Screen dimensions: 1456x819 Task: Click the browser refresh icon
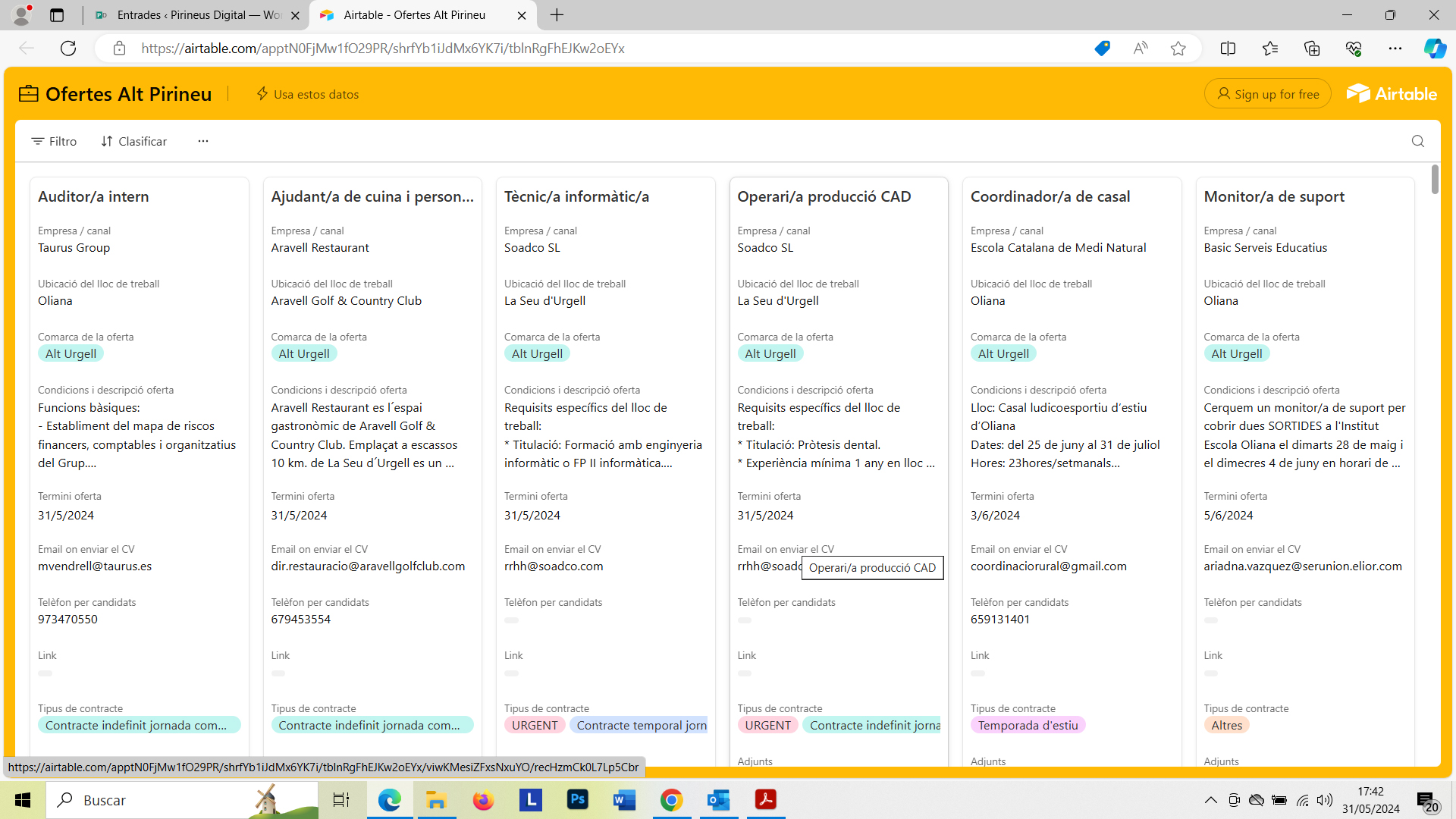tap(68, 49)
